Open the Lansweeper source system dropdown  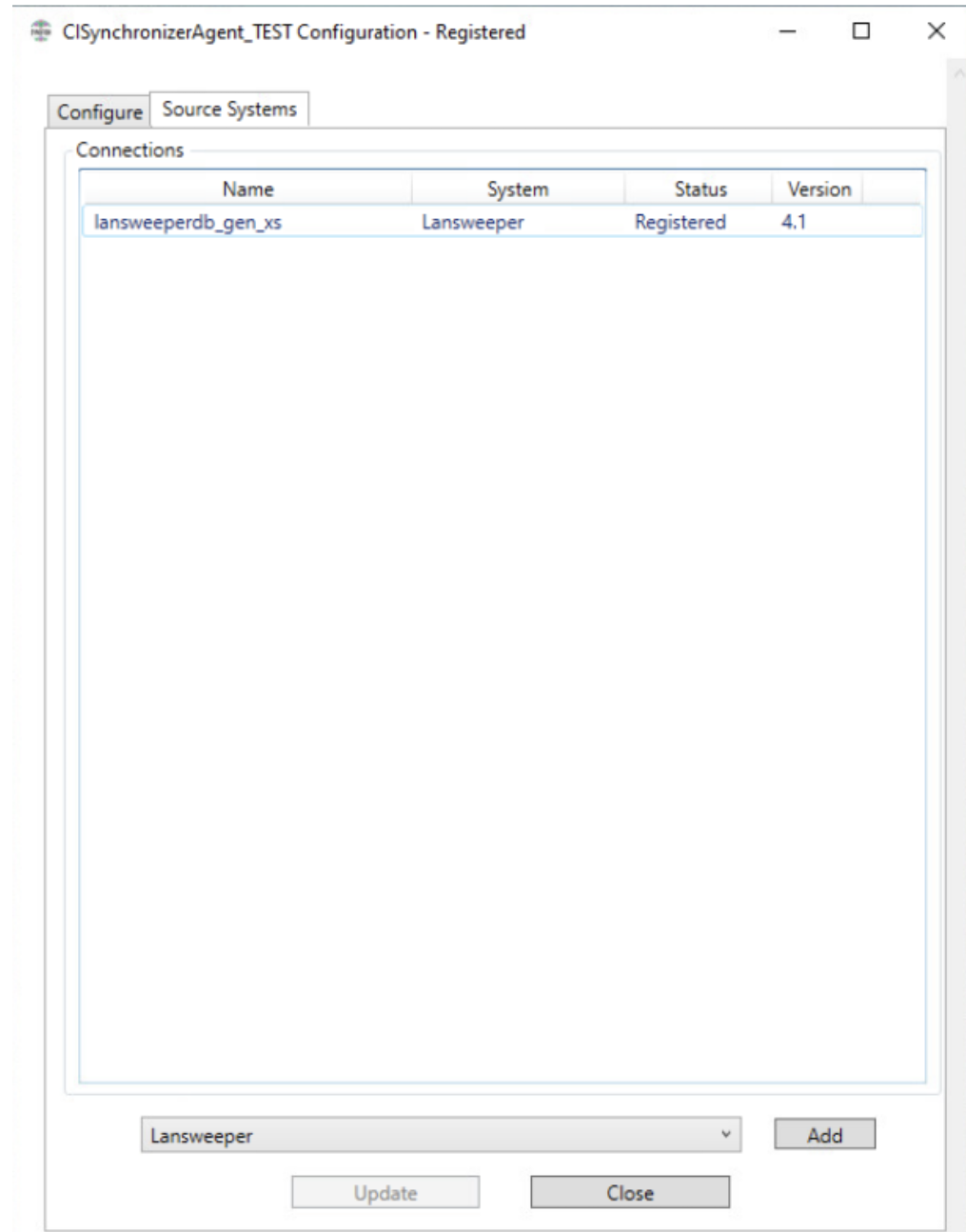tap(441, 1136)
